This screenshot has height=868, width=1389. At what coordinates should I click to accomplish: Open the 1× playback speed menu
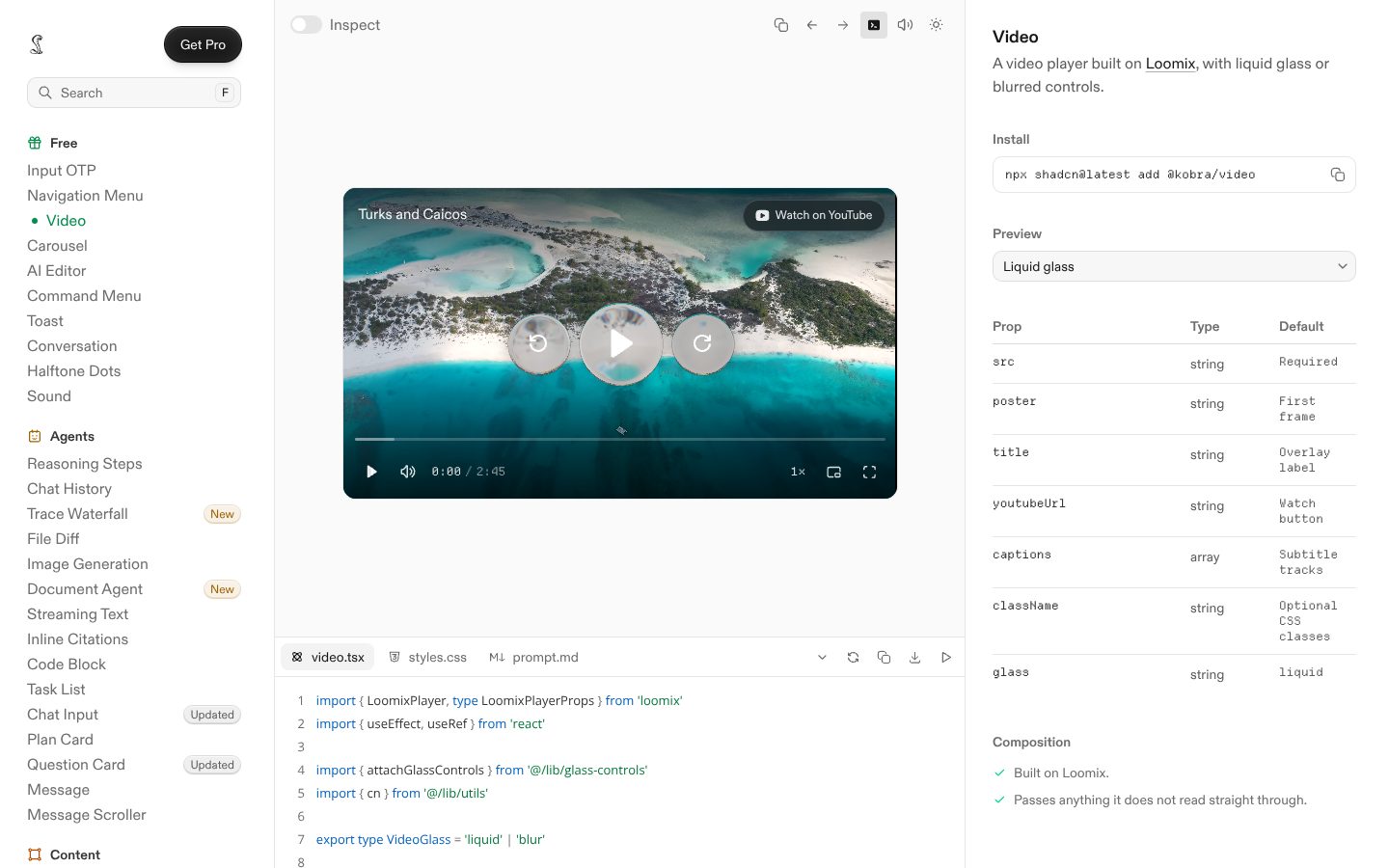point(798,472)
